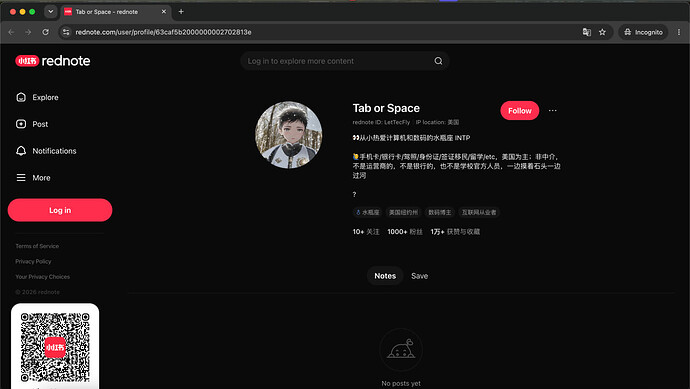Go forward in the browser
This screenshot has width=690, height=389.
(x=28, y=32)
